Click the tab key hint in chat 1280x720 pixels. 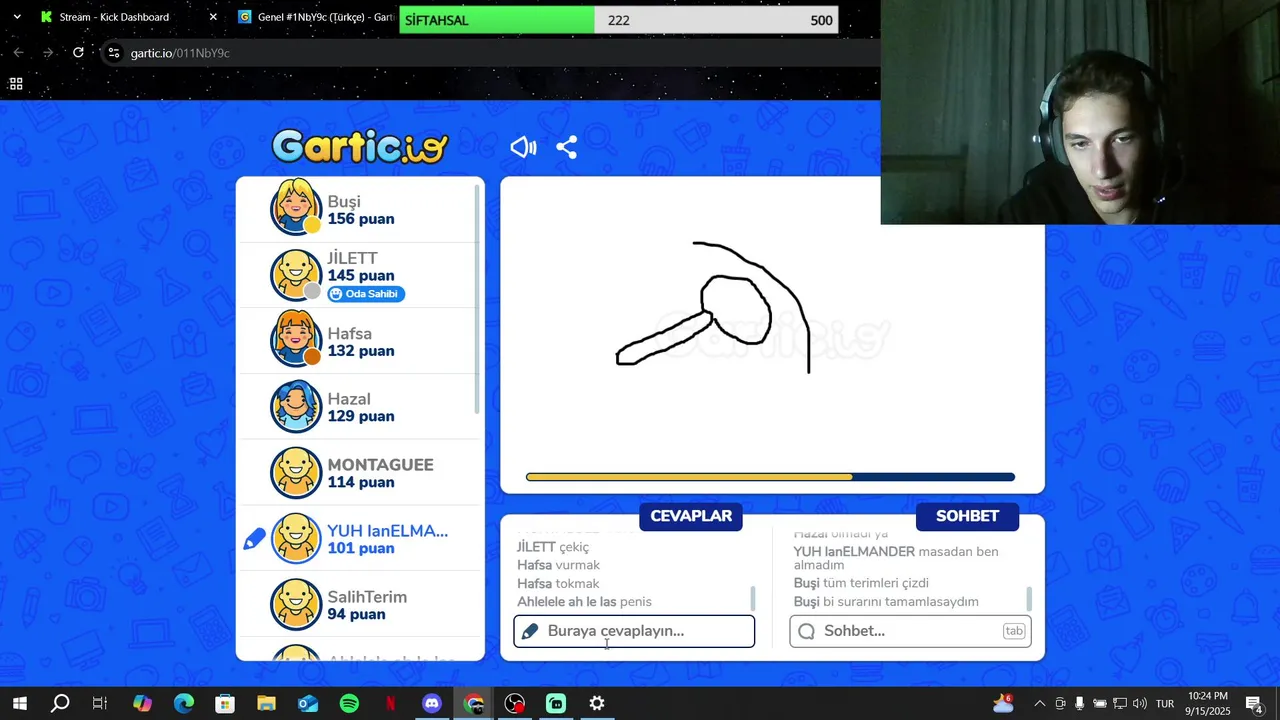(1014, 631)
